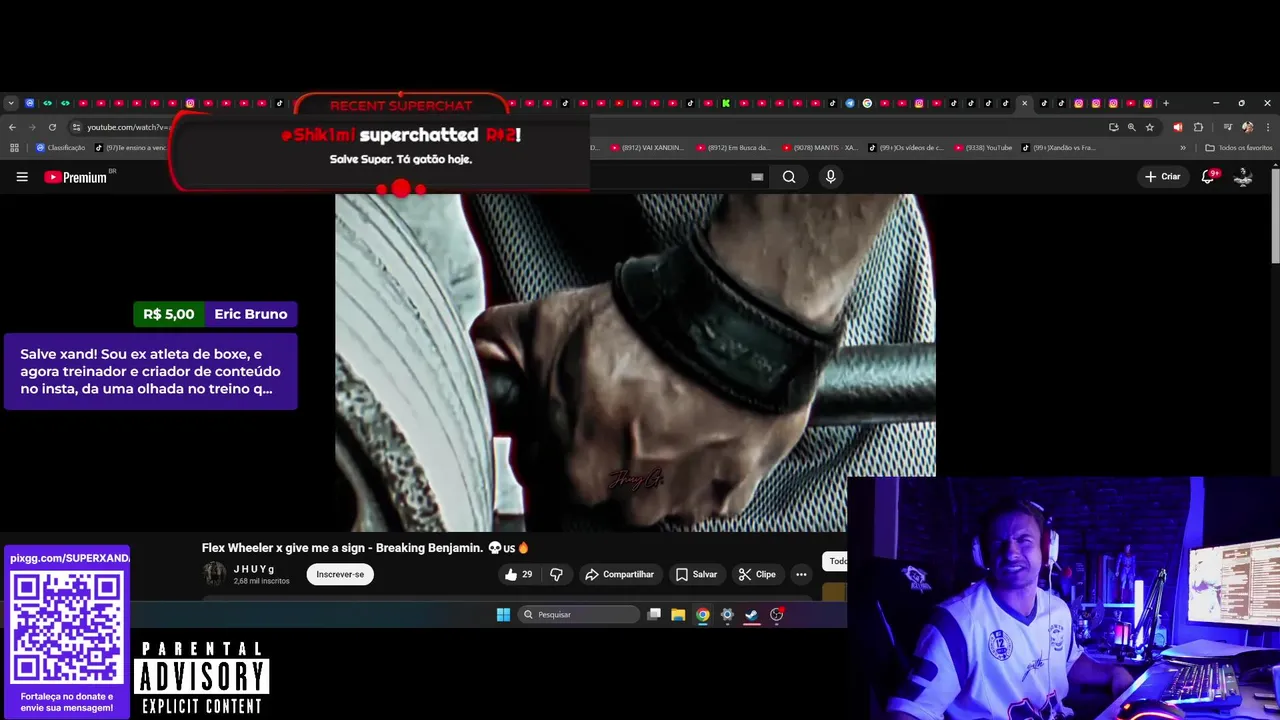This screenshot has width=1280, height=720.
Task: Dislike the Flex Wheeler video
Action: (x=556, y=574)
